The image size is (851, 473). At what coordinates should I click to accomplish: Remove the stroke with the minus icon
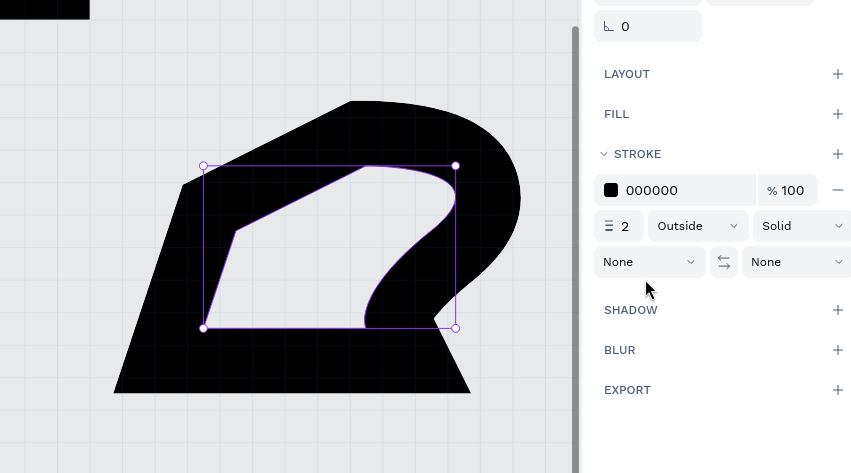pyautogui.click(x=837, y=190)
